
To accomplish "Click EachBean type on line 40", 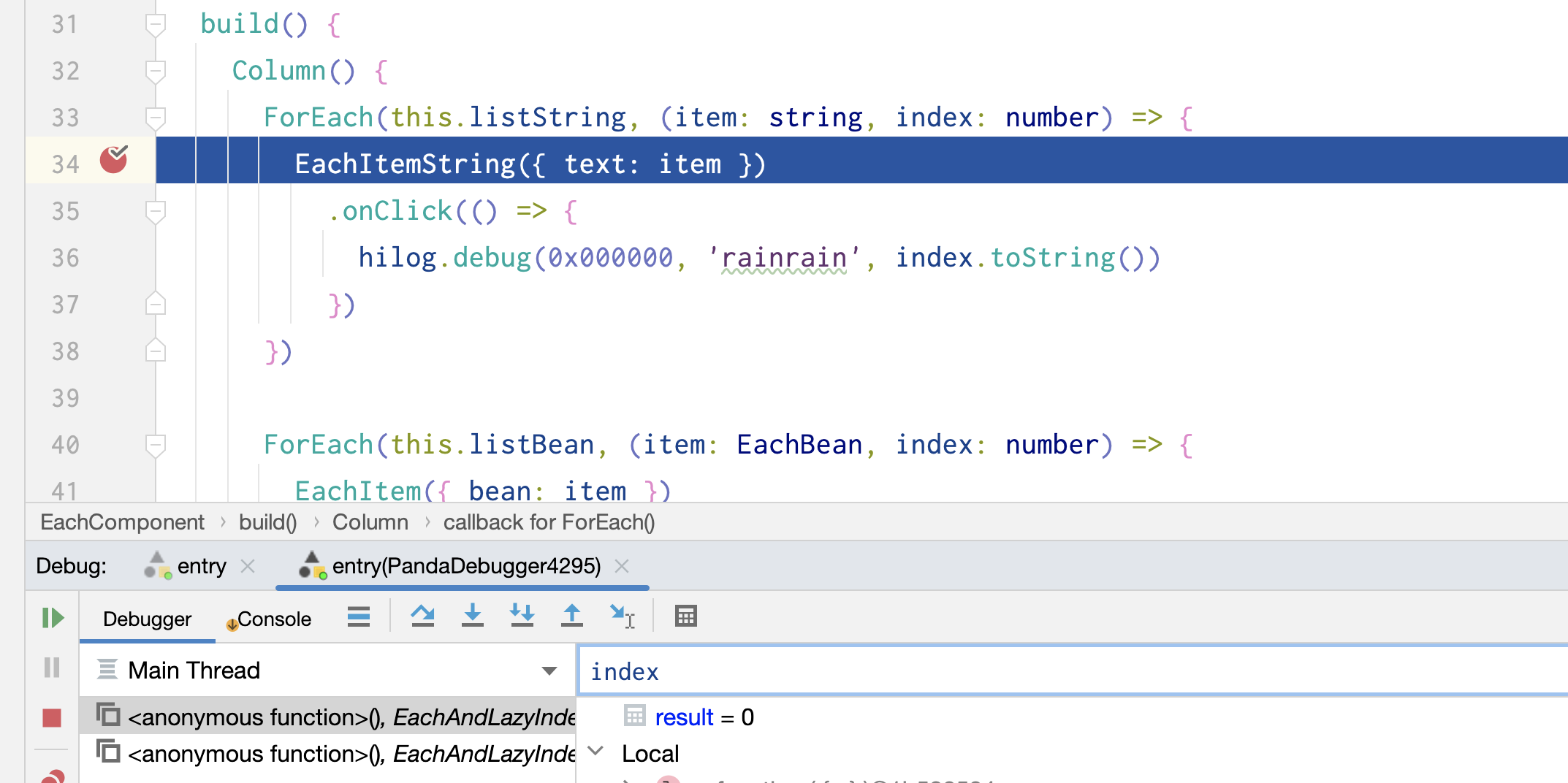I will (799, 445).
